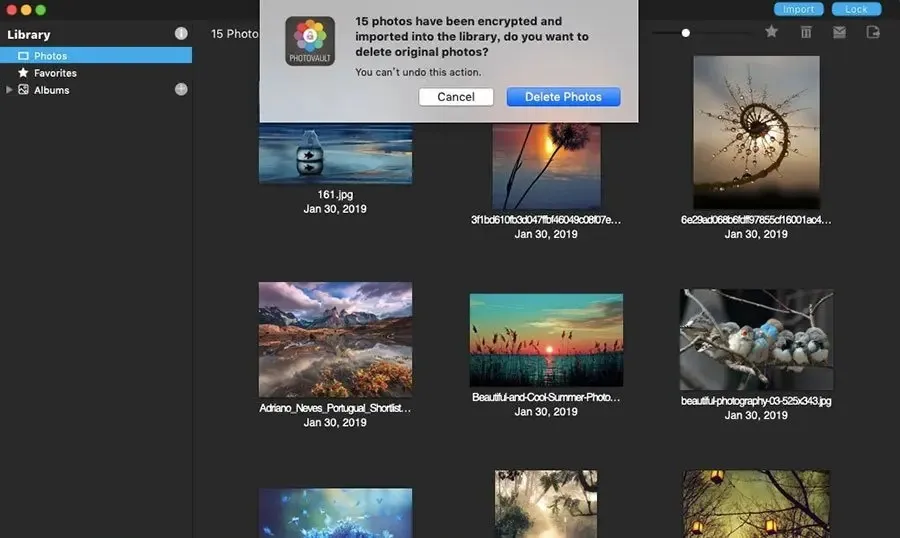Click the trash delete icon in toolbar
This screenshot has width=900, height=538.
[x=806, y=32]
